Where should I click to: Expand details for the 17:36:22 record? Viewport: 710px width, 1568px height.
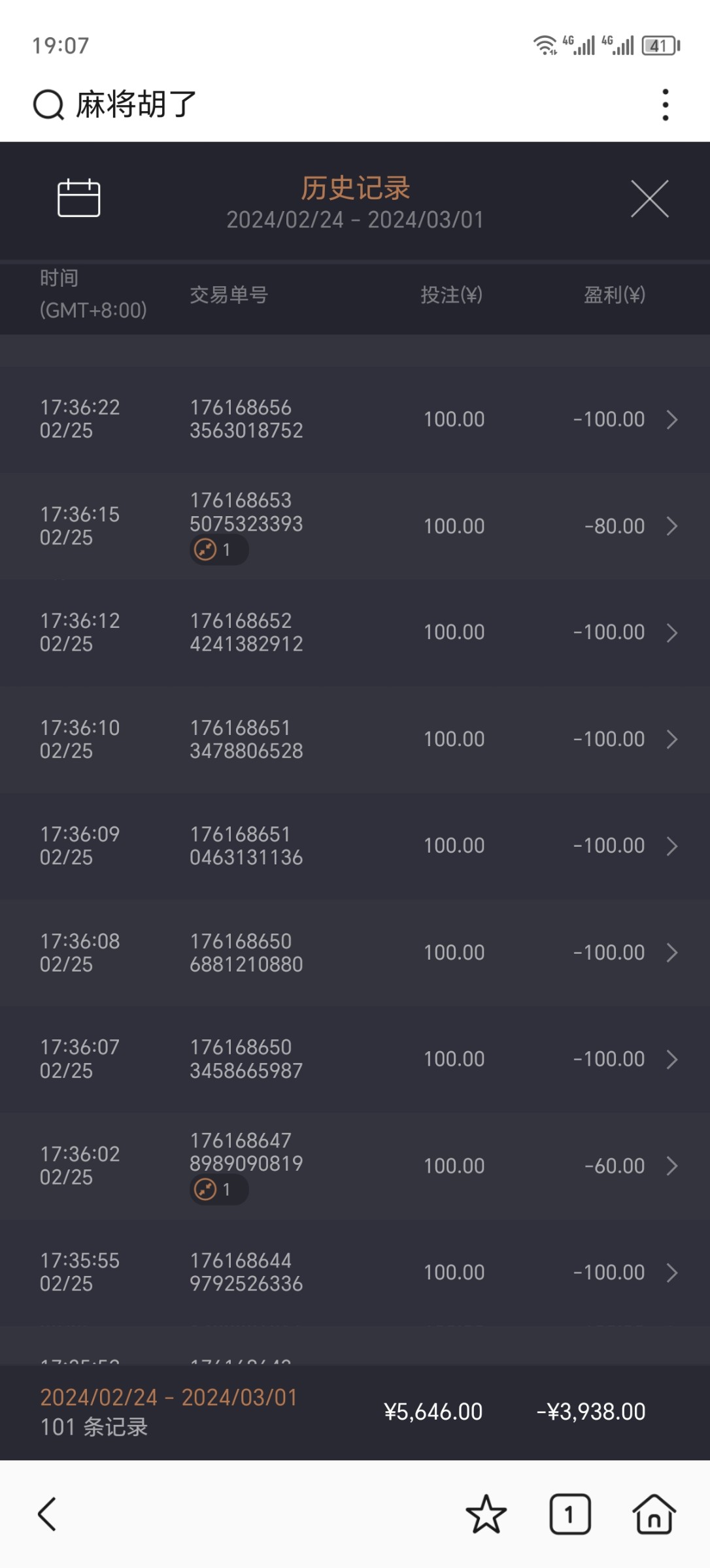671,419
